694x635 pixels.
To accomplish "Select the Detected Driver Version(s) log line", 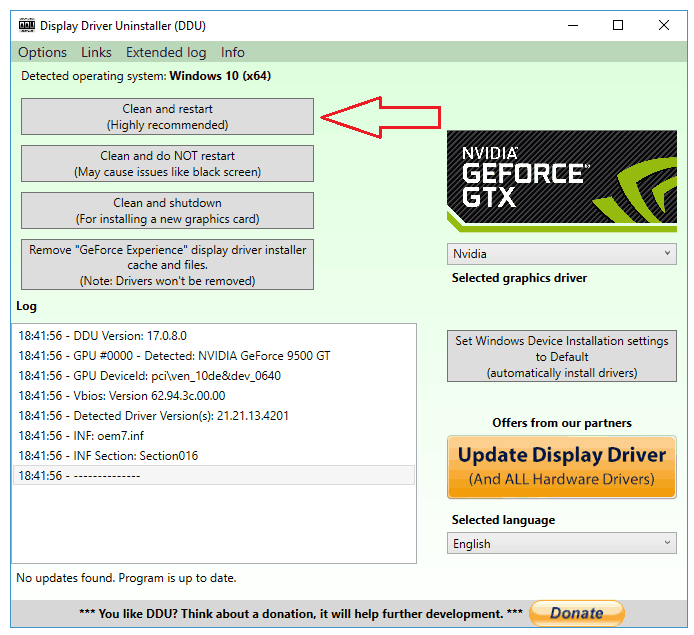I will 153,415.
